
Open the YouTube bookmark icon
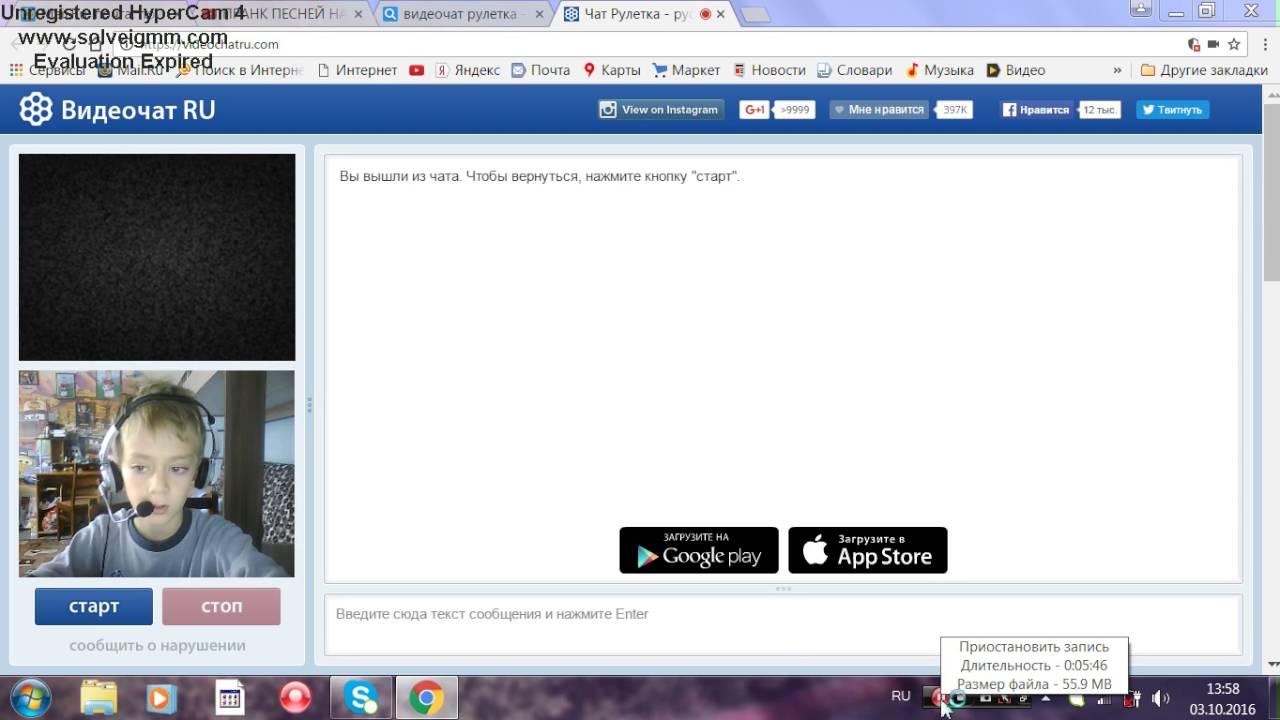tap(416, 70)
